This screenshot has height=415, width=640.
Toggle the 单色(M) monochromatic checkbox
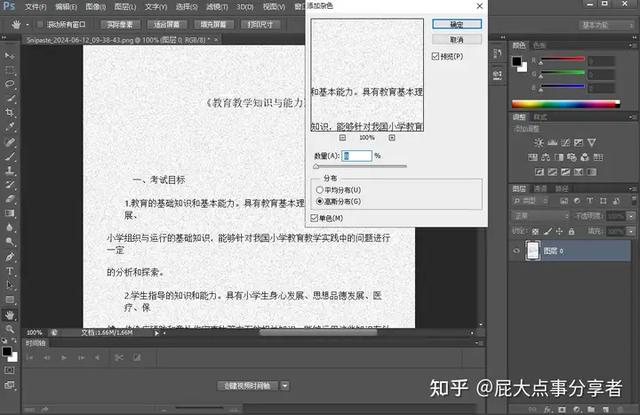[x=314, y=218]
